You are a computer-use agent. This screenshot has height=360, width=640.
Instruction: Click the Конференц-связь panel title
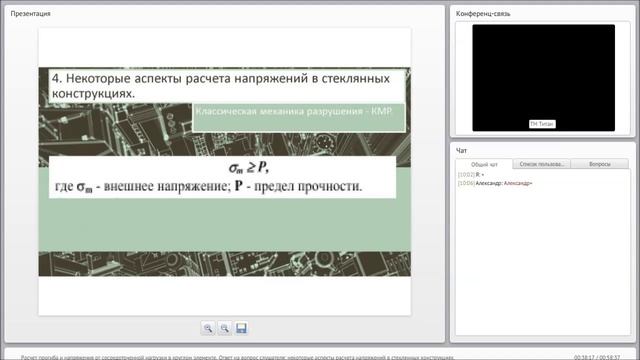pos(483,14)
